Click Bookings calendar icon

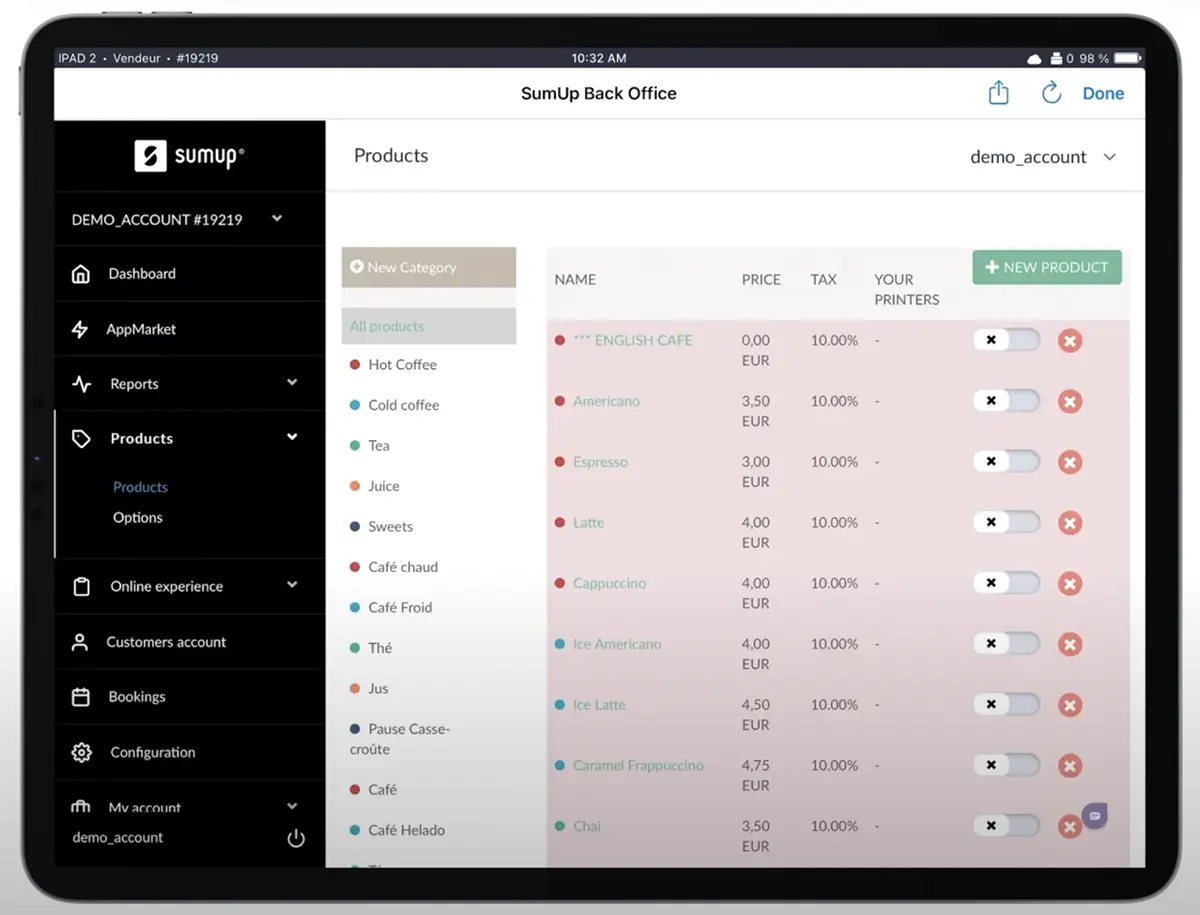[x=81, y=697]
